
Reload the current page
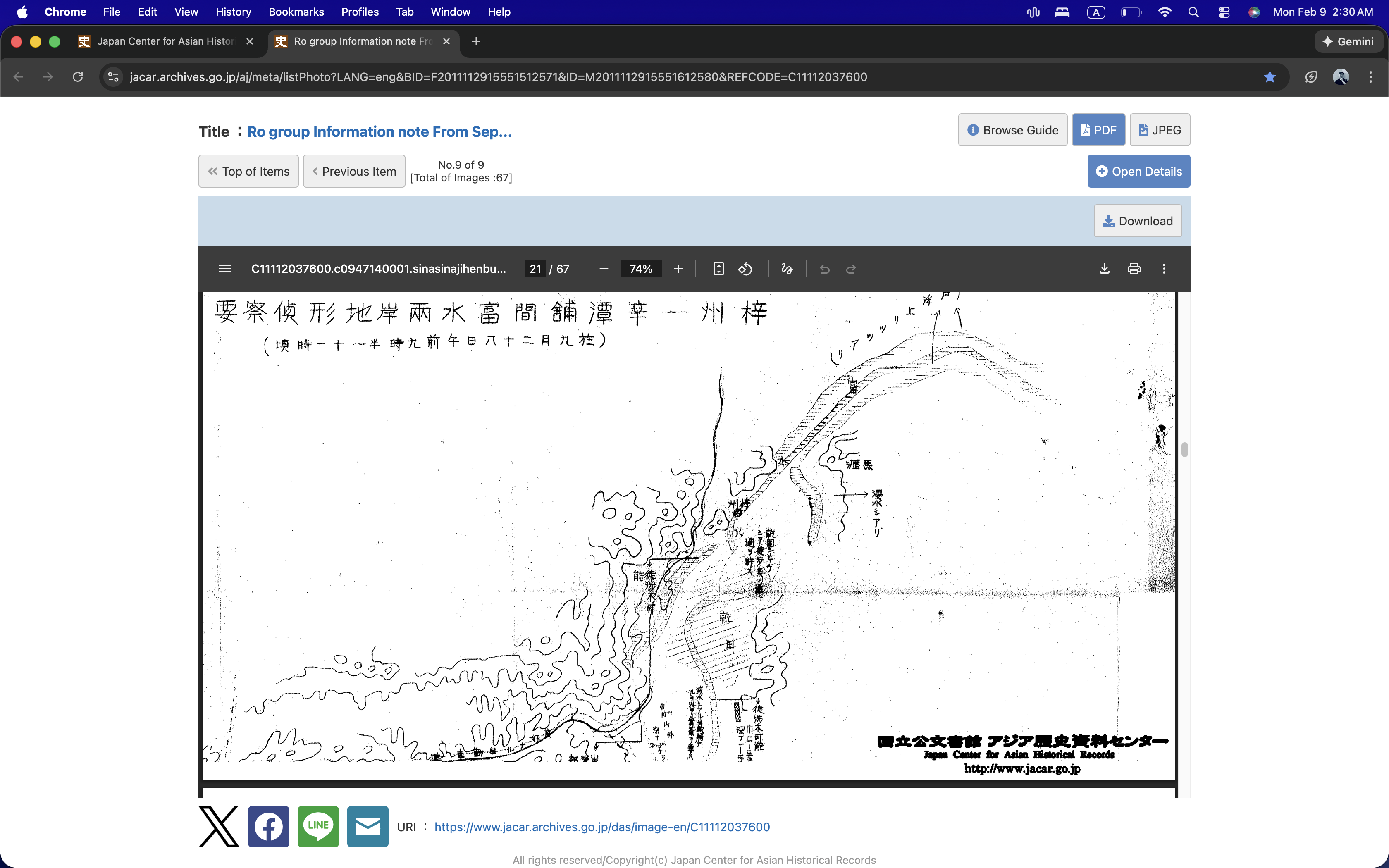[77, 77]
